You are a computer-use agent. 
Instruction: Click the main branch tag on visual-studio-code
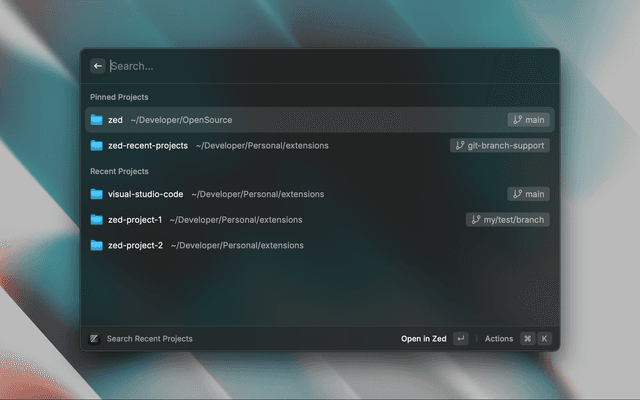tap(528, 194)
